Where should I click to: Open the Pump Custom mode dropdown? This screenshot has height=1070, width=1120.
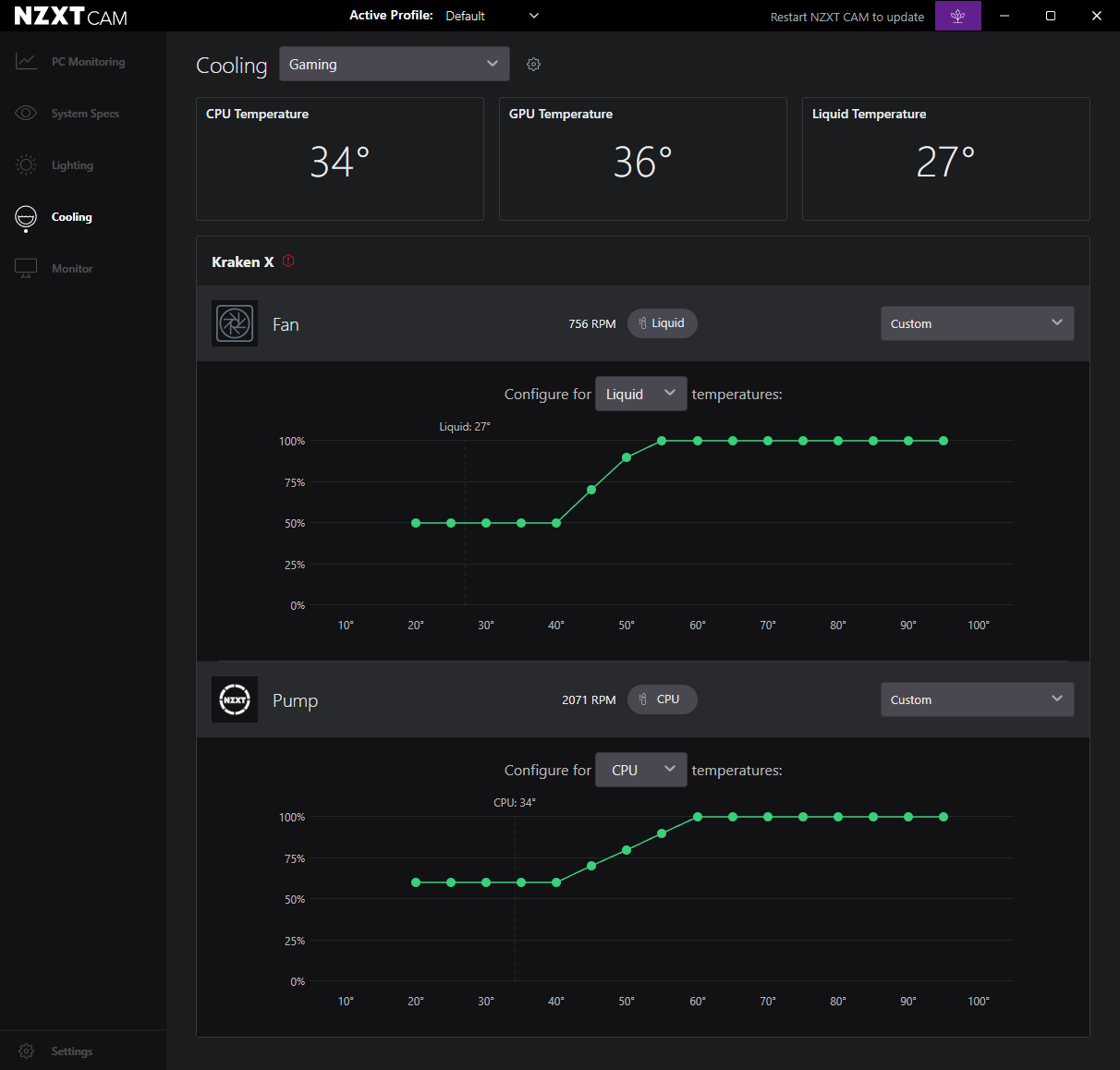tap(977, 699)
